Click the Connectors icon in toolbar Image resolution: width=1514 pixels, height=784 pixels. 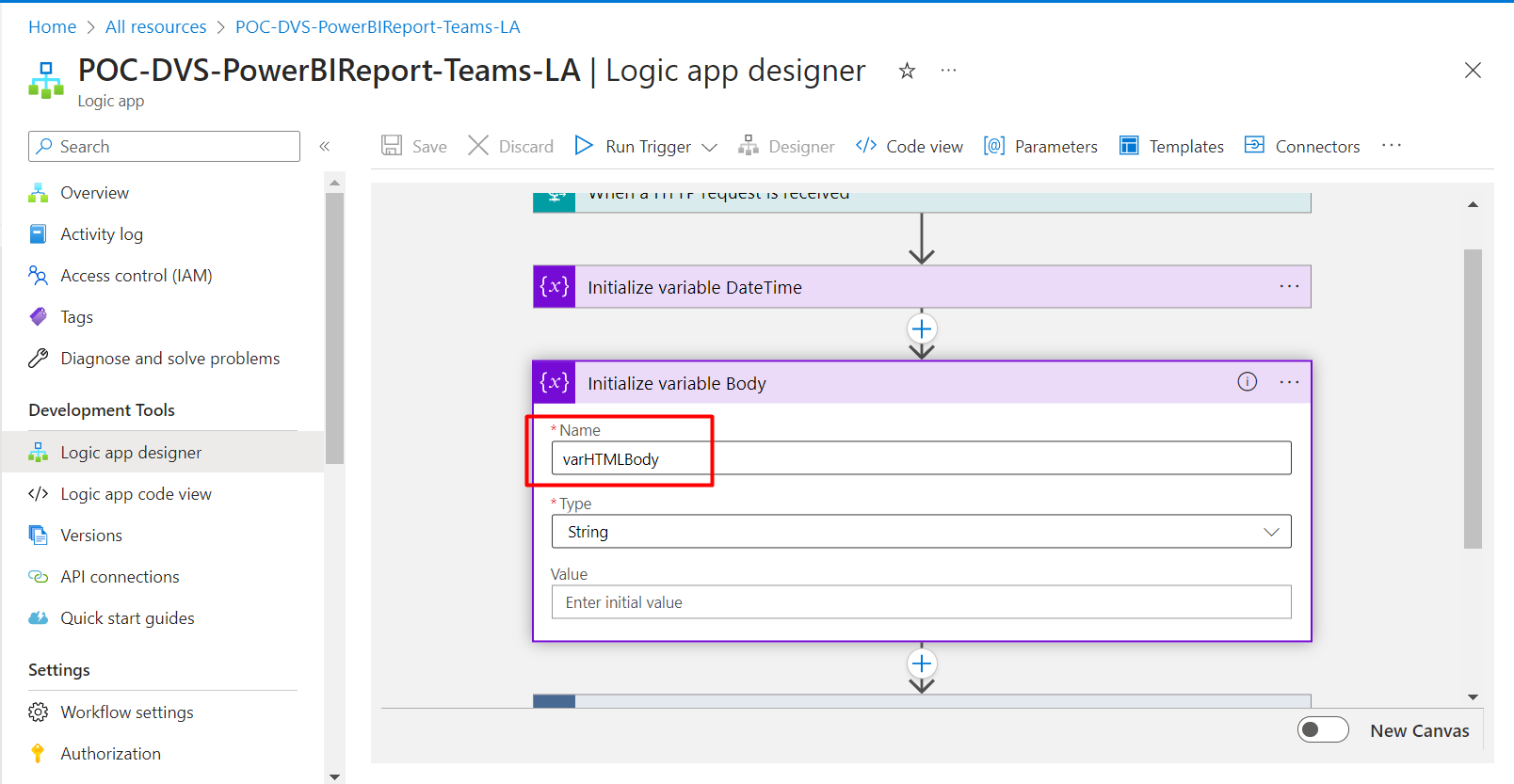(x=1254, y=145)
